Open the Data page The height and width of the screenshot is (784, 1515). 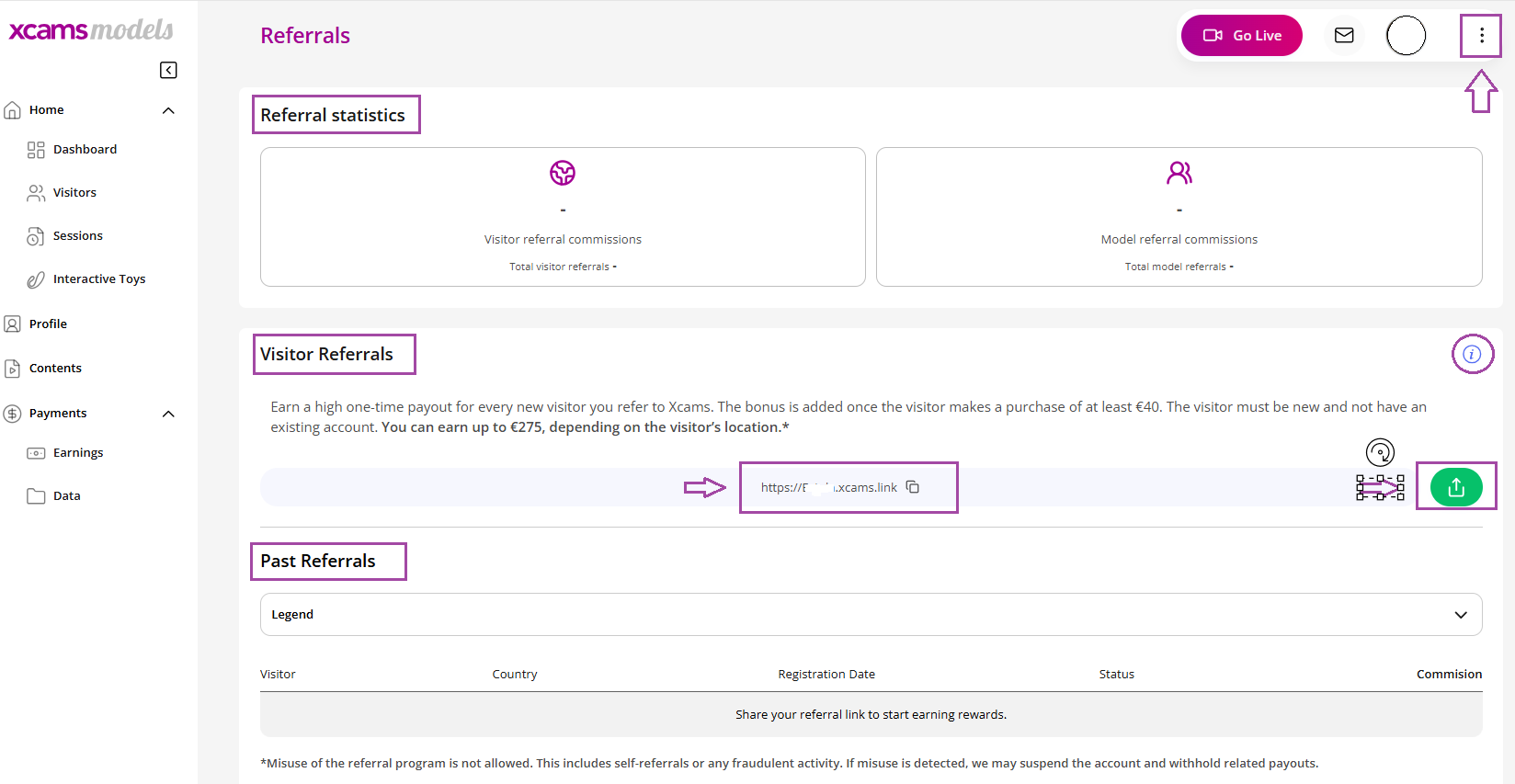(66, 495)
